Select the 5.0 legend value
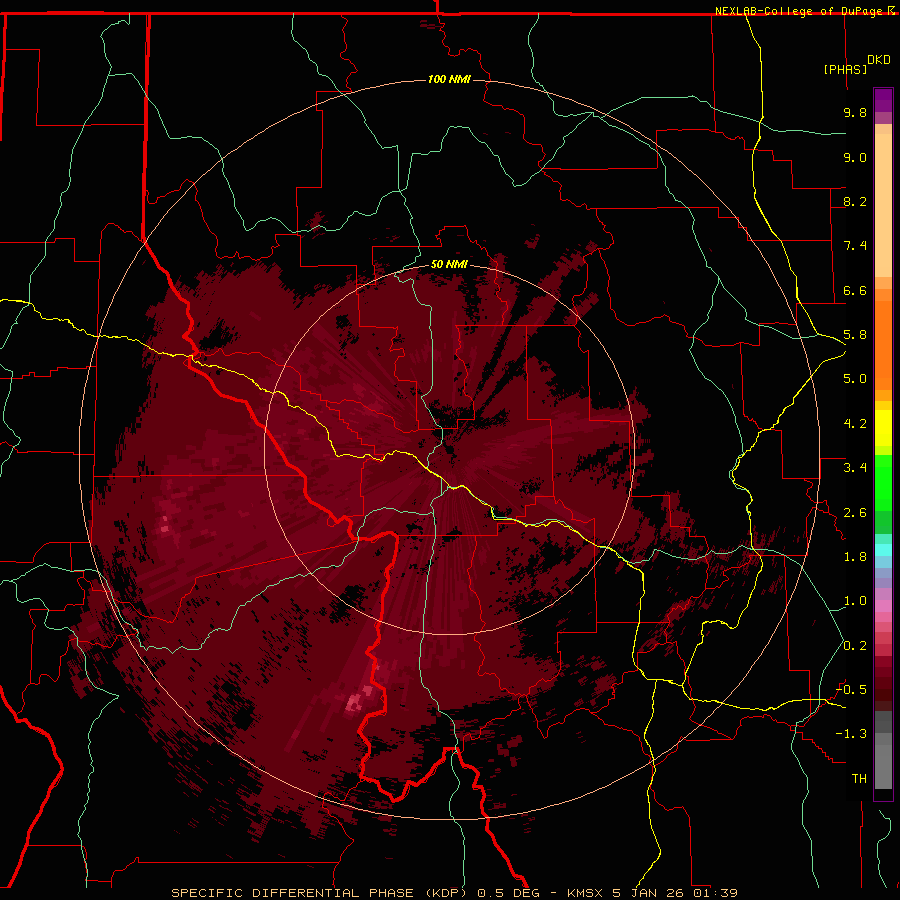This screenshot has height=900, width=900. point(855,379)
